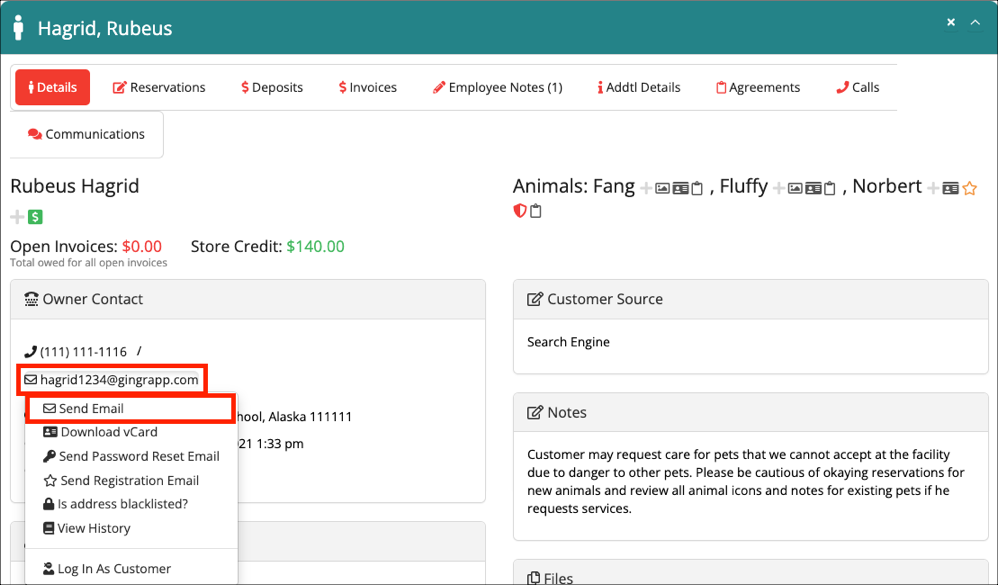Click the phone number (111) 111-1116
The height and width of the screenshot is (585, 998).
(x=83, y=352)
